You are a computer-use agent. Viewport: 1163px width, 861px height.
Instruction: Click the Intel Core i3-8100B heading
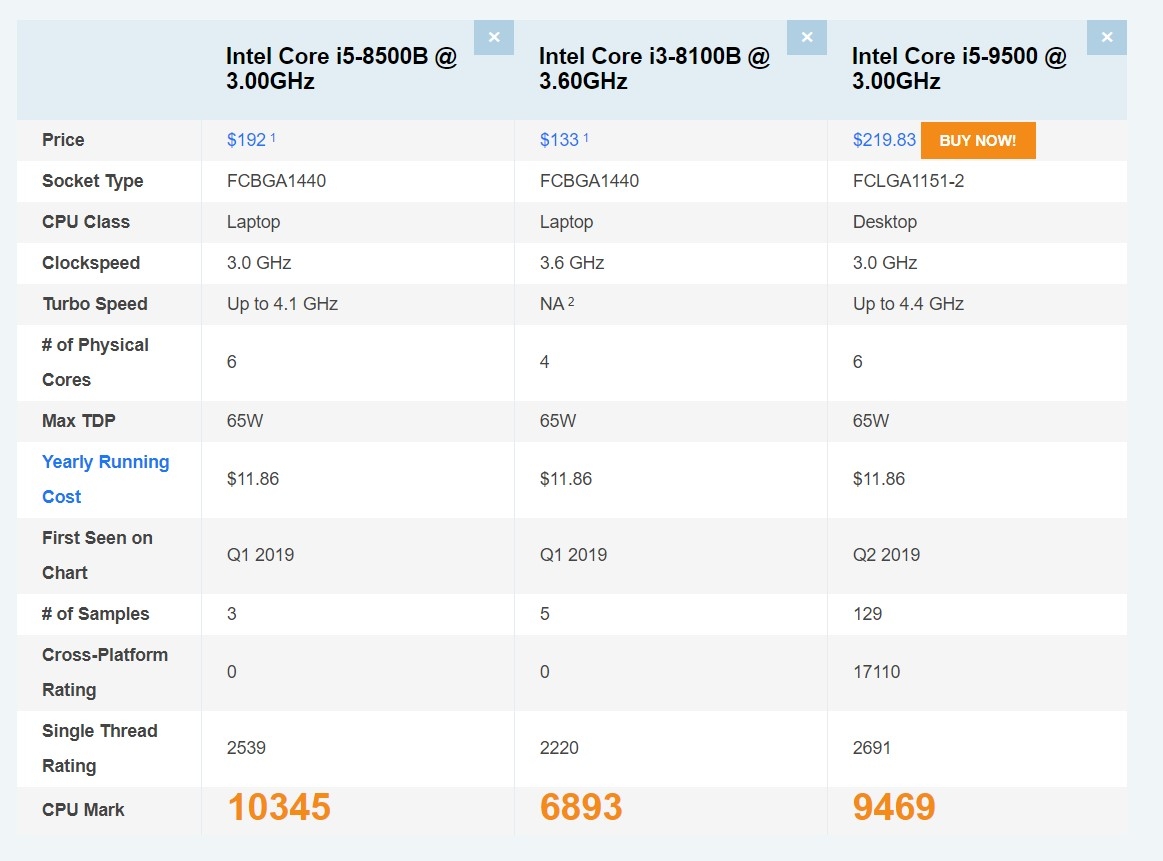[x=654, y=69]
